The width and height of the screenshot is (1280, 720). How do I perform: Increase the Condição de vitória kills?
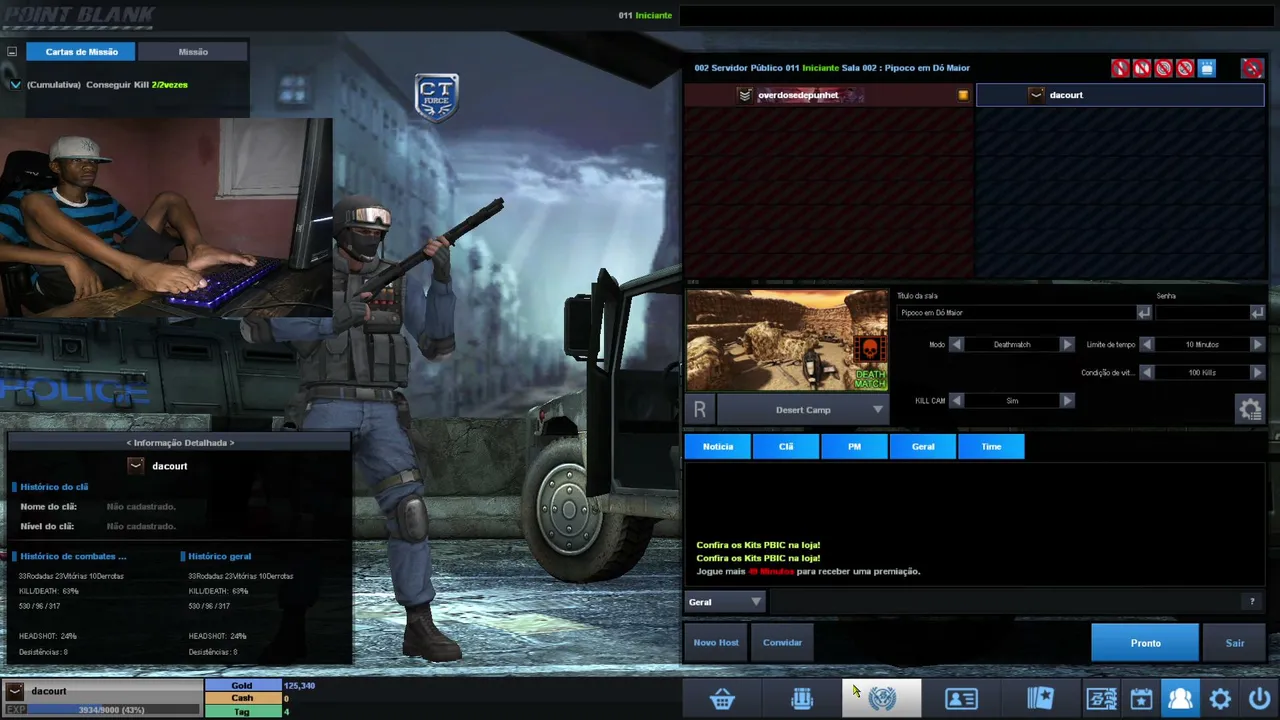click(1257, 372)
